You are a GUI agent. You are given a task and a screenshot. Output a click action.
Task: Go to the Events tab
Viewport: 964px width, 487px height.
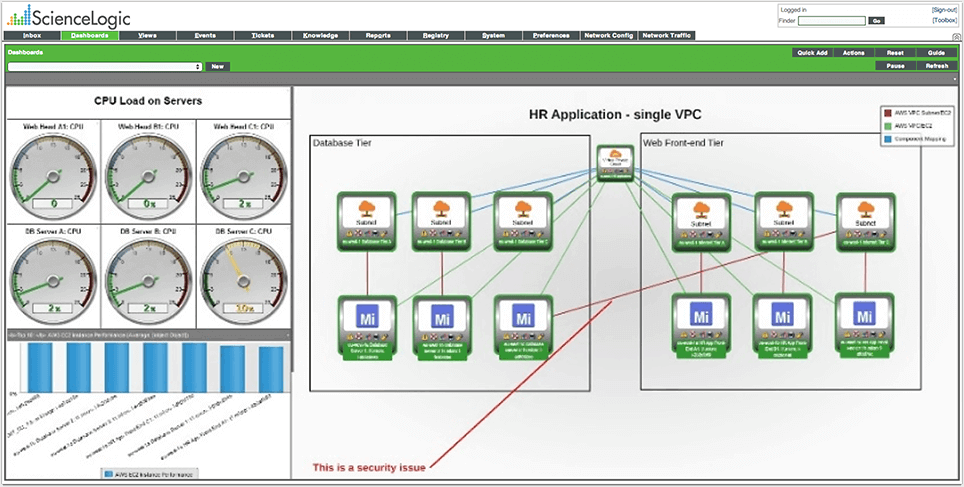coord(205,36)
